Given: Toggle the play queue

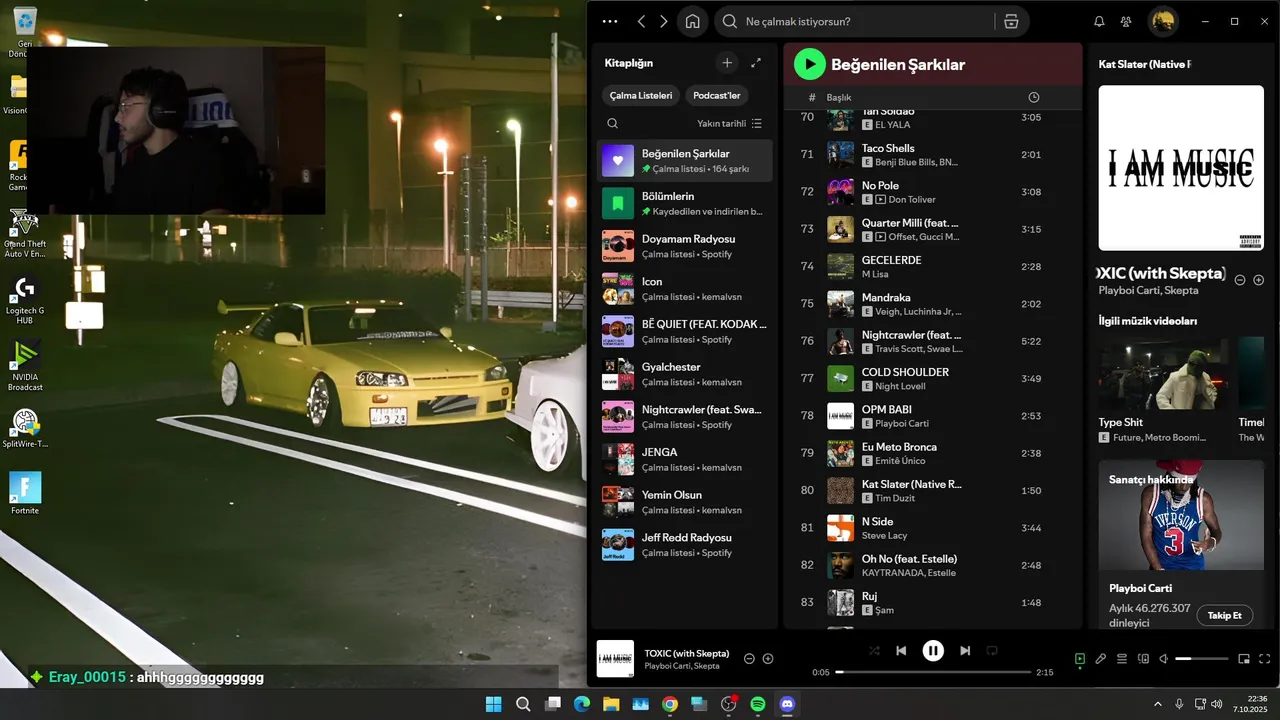Looking at the screenshot, I should pos(1122,659).
